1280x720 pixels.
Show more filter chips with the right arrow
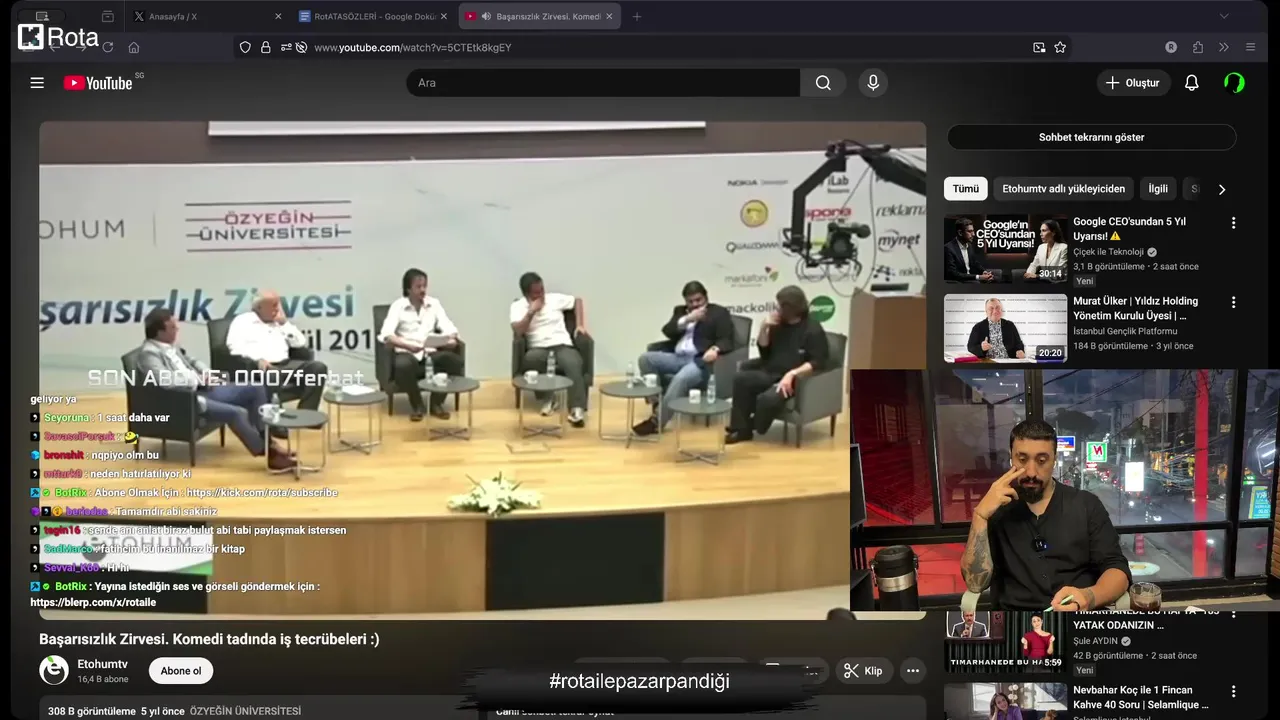(x=1221, y=189)
